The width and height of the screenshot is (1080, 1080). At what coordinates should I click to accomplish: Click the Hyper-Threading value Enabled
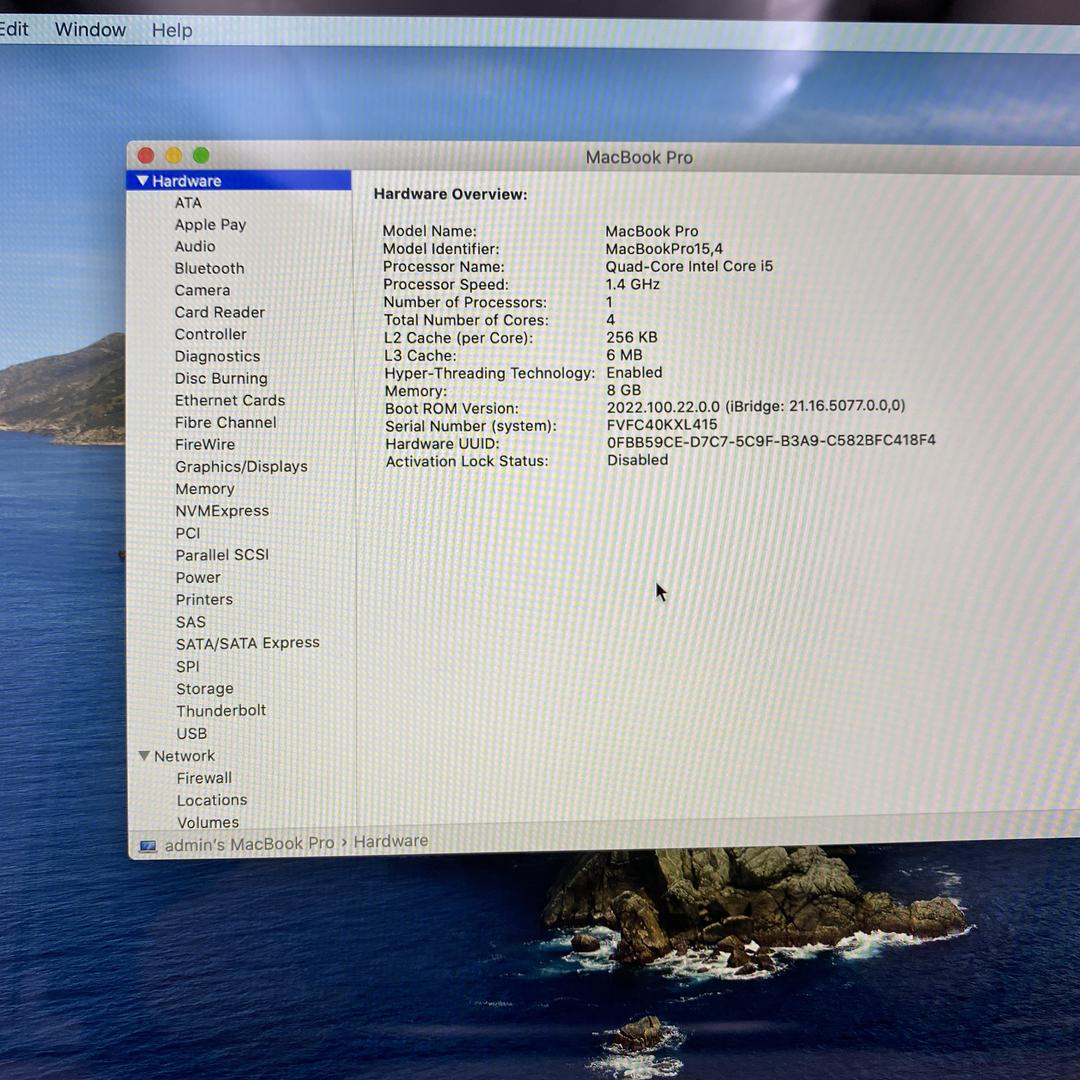pos(634,372)
